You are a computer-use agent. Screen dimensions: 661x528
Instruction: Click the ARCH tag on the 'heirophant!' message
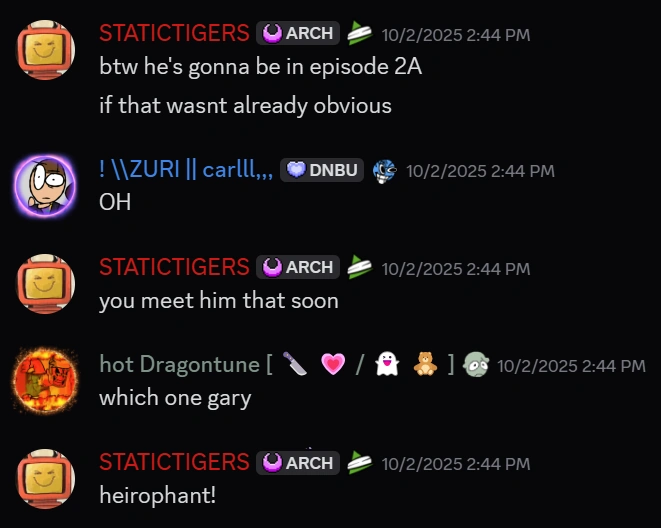(298, 463)
